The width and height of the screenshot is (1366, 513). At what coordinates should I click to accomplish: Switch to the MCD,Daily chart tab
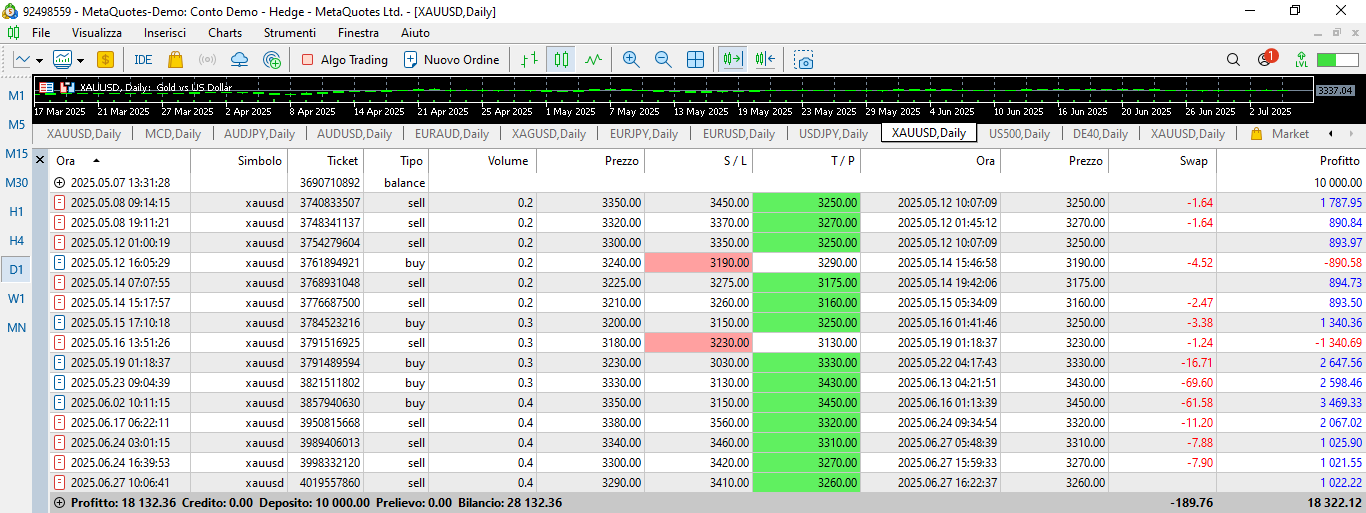(173, 134)
